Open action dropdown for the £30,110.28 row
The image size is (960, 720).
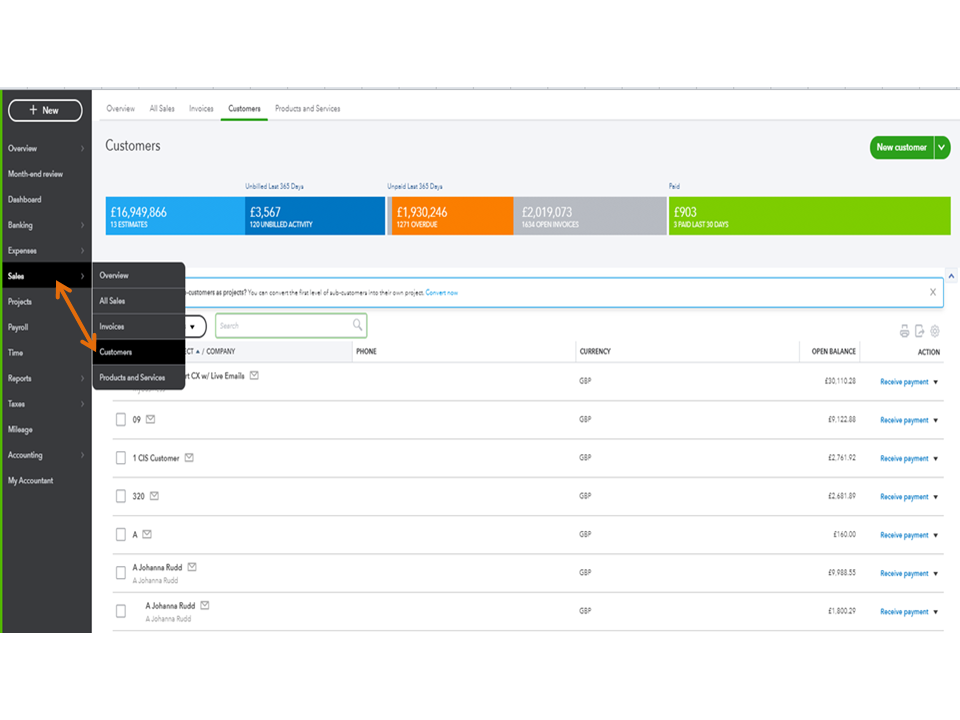[x=936, y=382]
